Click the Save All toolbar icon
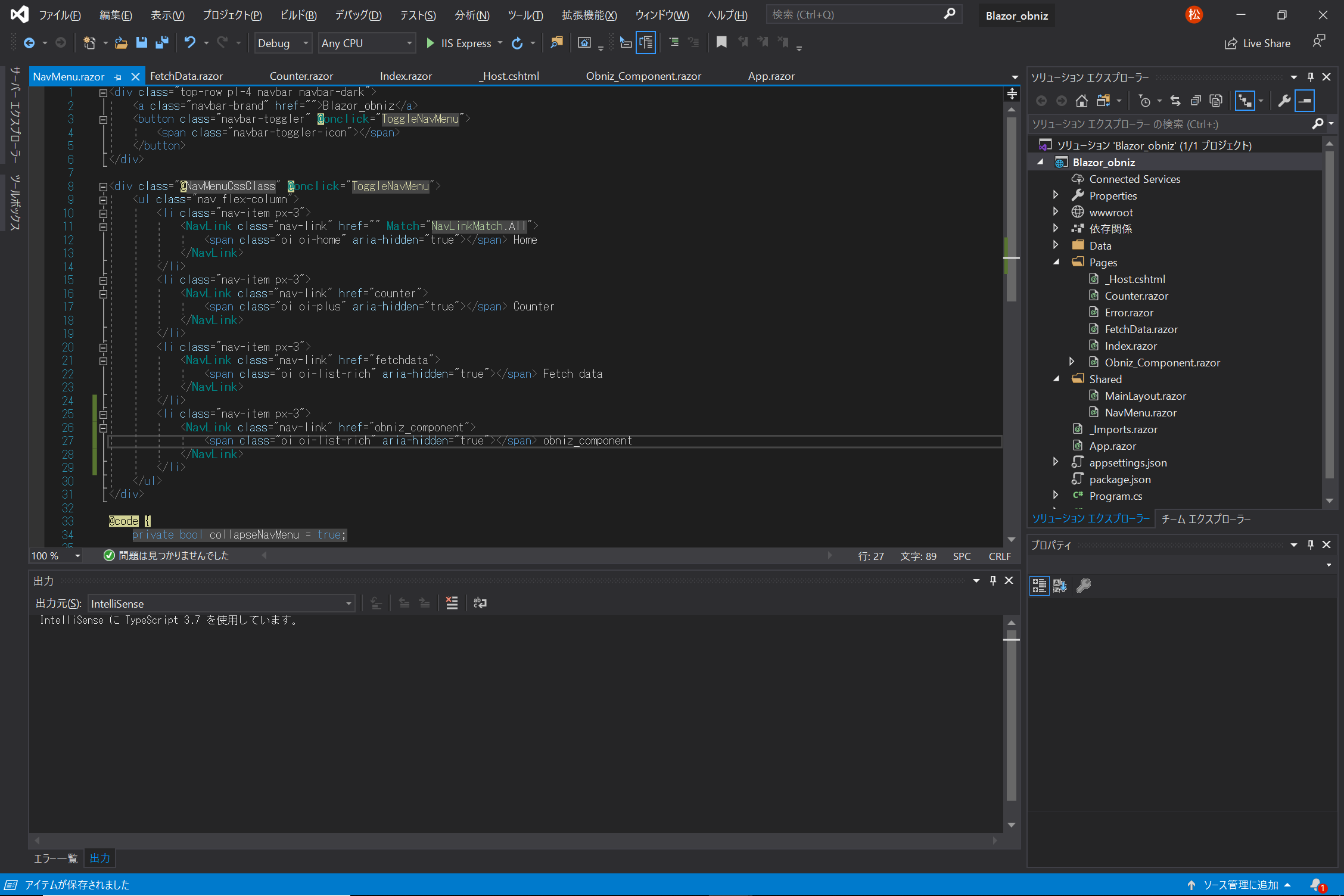 click(161, 42)
